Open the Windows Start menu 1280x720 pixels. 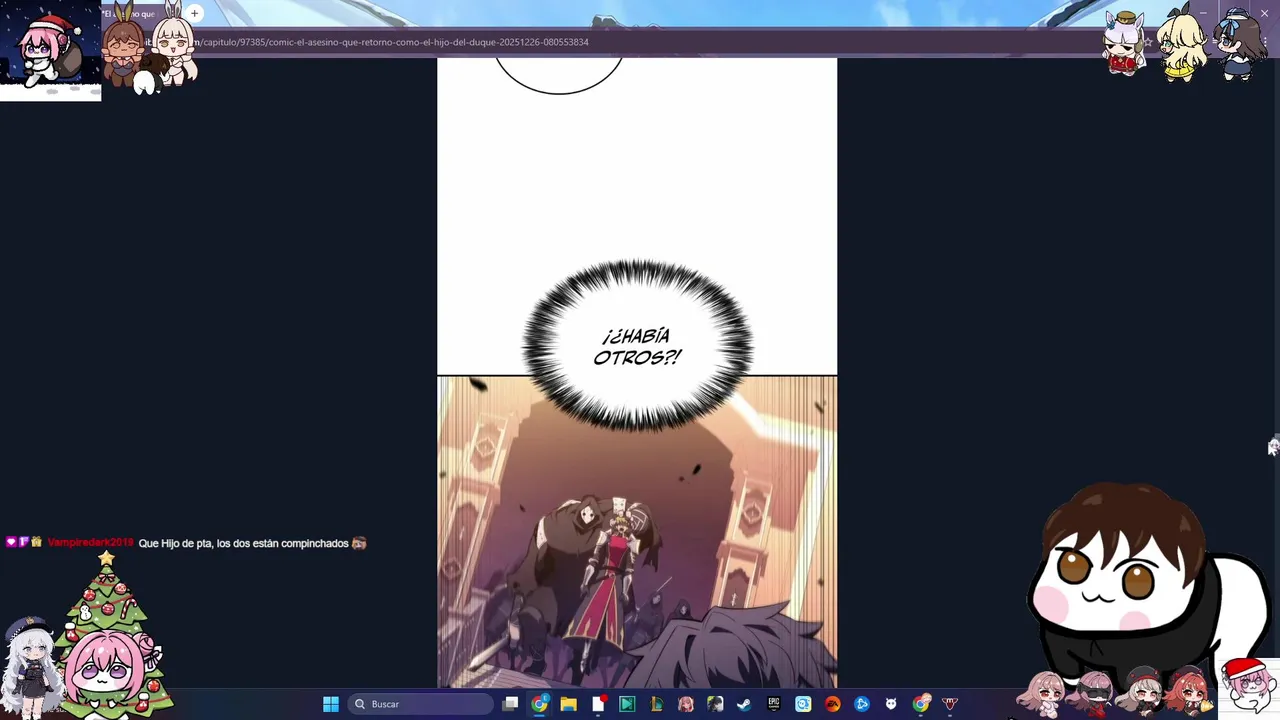[330, 704]
